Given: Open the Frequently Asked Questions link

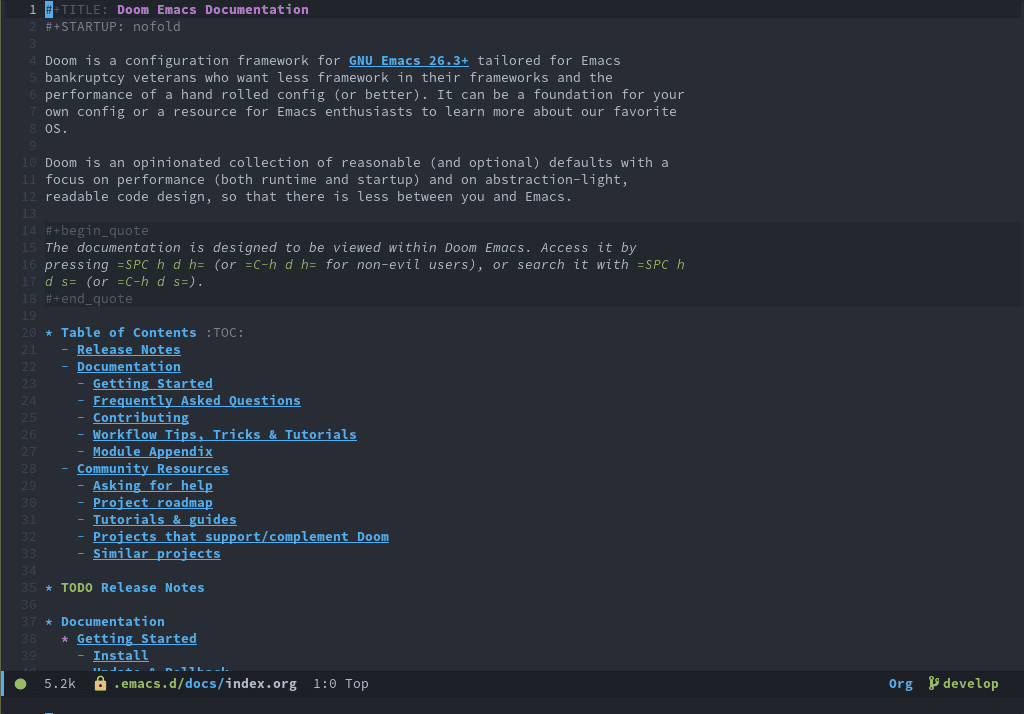Looking at the screenshot, I should click(196, 401).
